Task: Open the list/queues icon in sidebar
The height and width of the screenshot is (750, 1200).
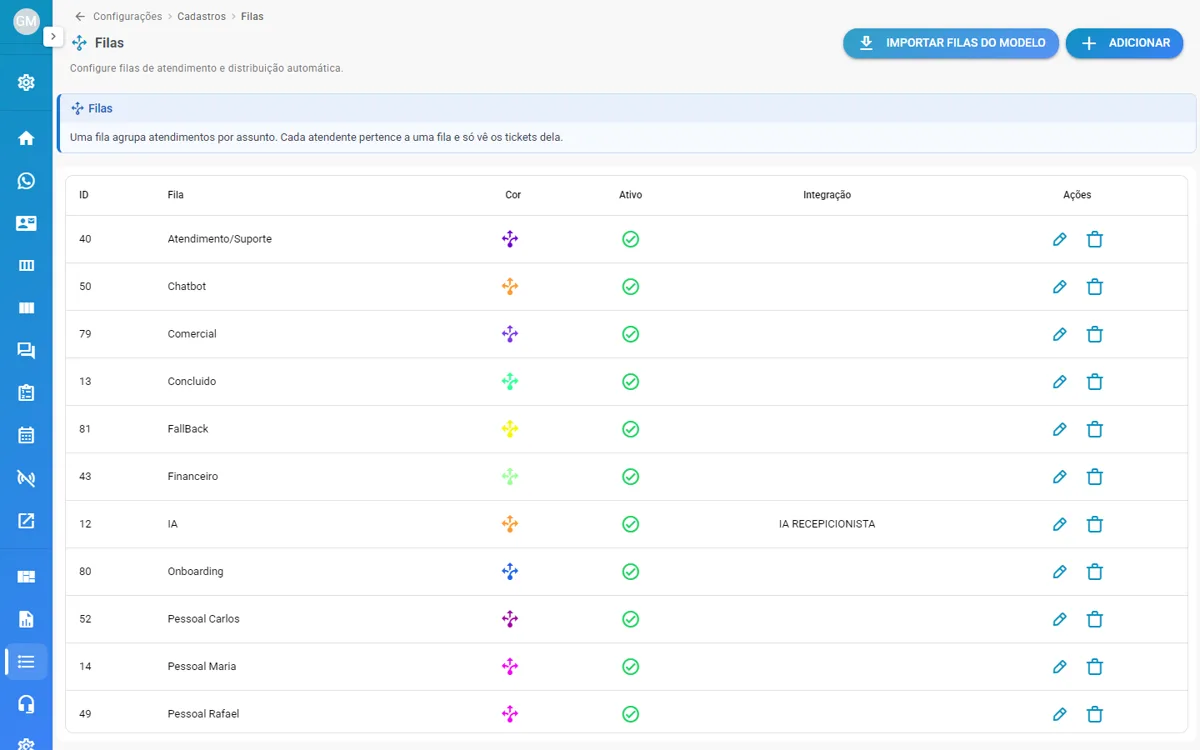Action: point(26,661)
